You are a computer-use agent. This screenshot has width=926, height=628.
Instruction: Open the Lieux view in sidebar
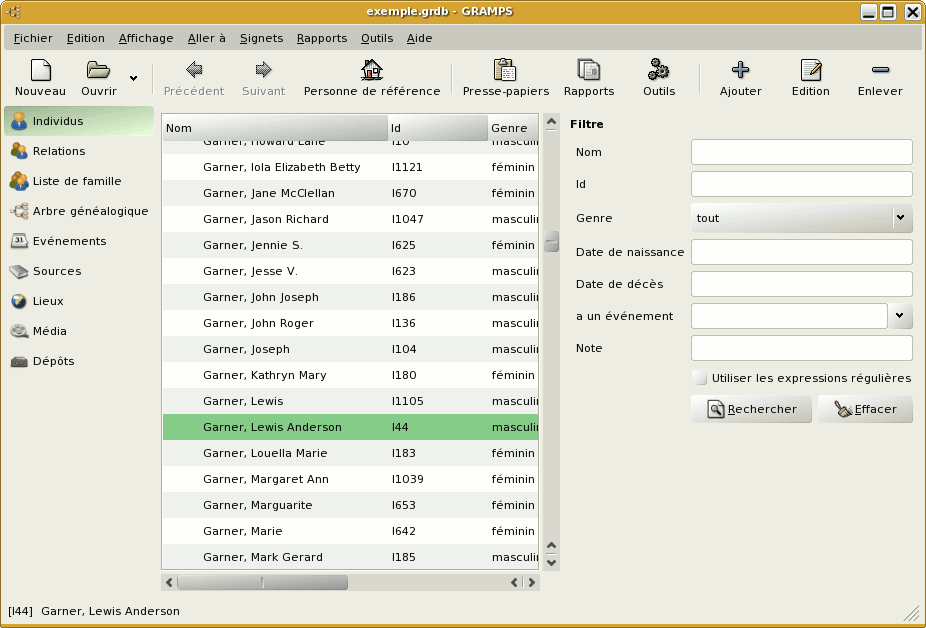click(47, 301)
